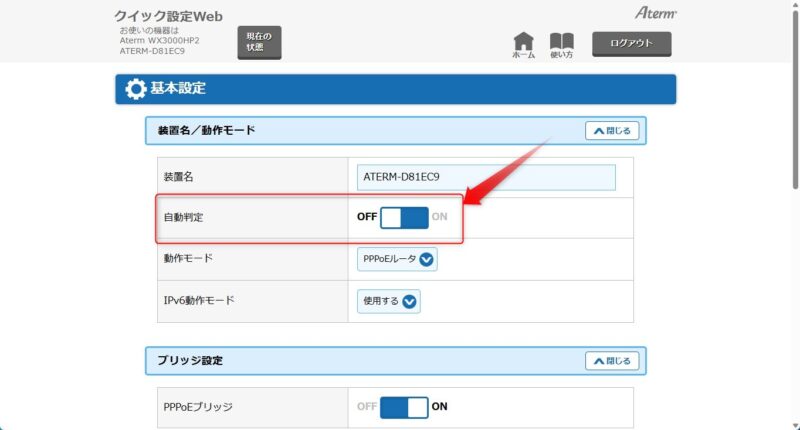This screenshot has height=430, width=800.
Task: Click the 基本設定 header bar title
Action: [x=178, y=89]
